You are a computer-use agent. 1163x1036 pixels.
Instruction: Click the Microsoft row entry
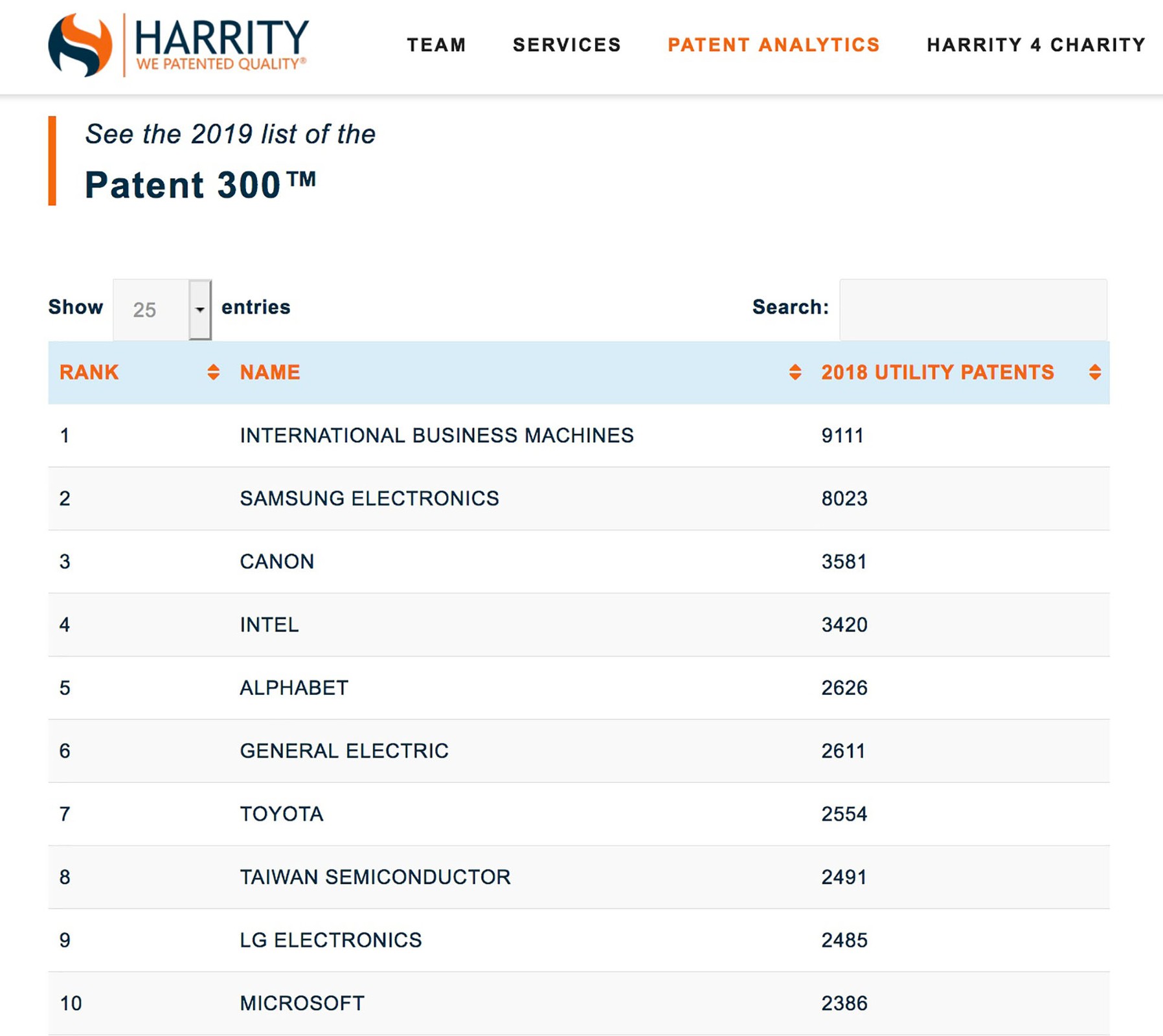click(302, 1003)
